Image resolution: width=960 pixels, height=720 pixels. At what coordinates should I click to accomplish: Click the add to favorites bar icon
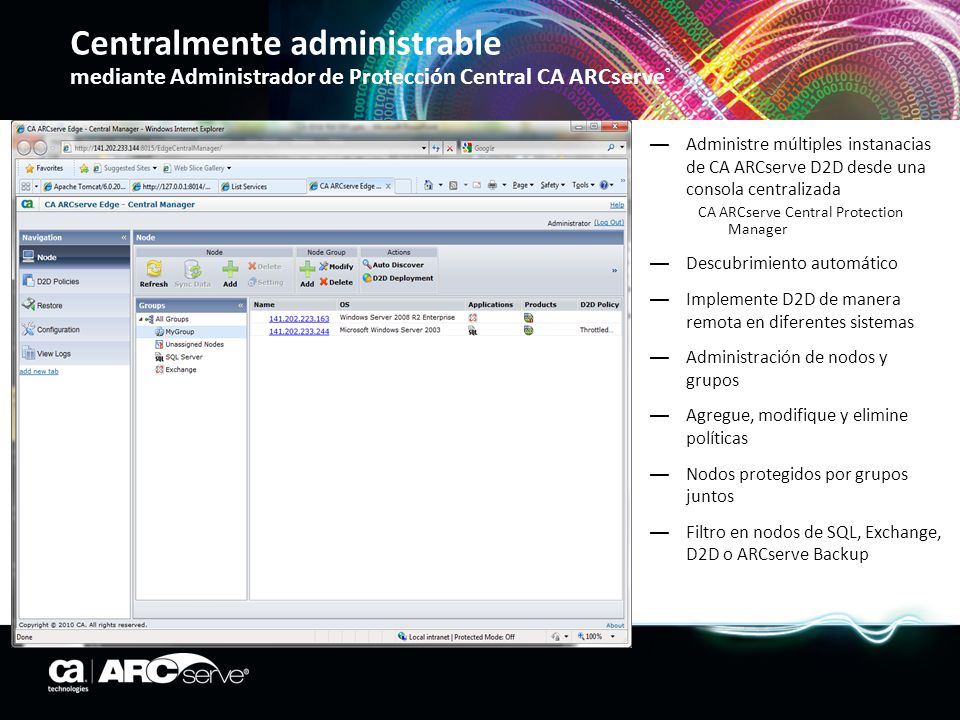(x=84, y=168)
